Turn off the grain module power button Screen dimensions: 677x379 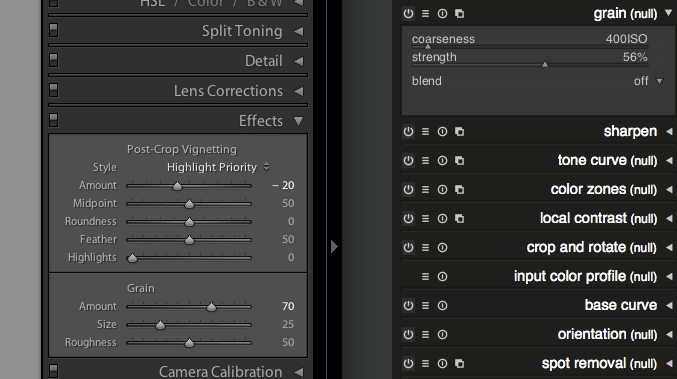point(408,14)
